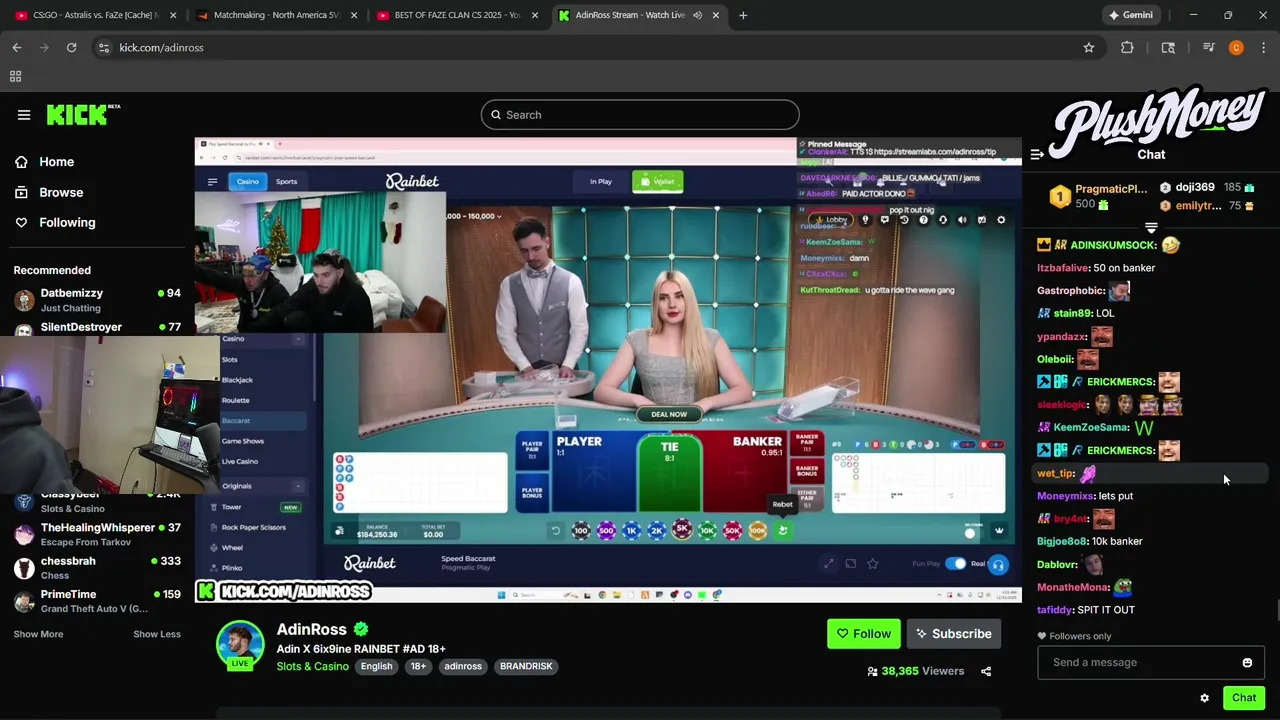Open Browse in sidebar
Viewport: 1280px width, 720px height.
click(x=61, y=192)
